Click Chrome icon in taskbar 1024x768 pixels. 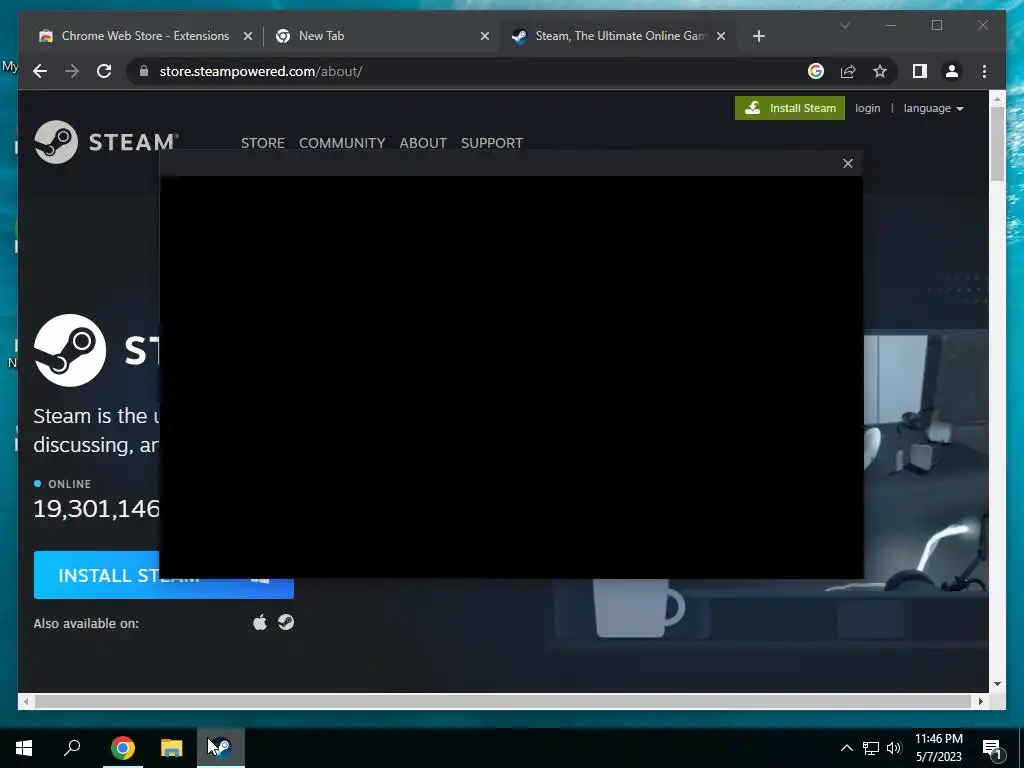point(123,748)
